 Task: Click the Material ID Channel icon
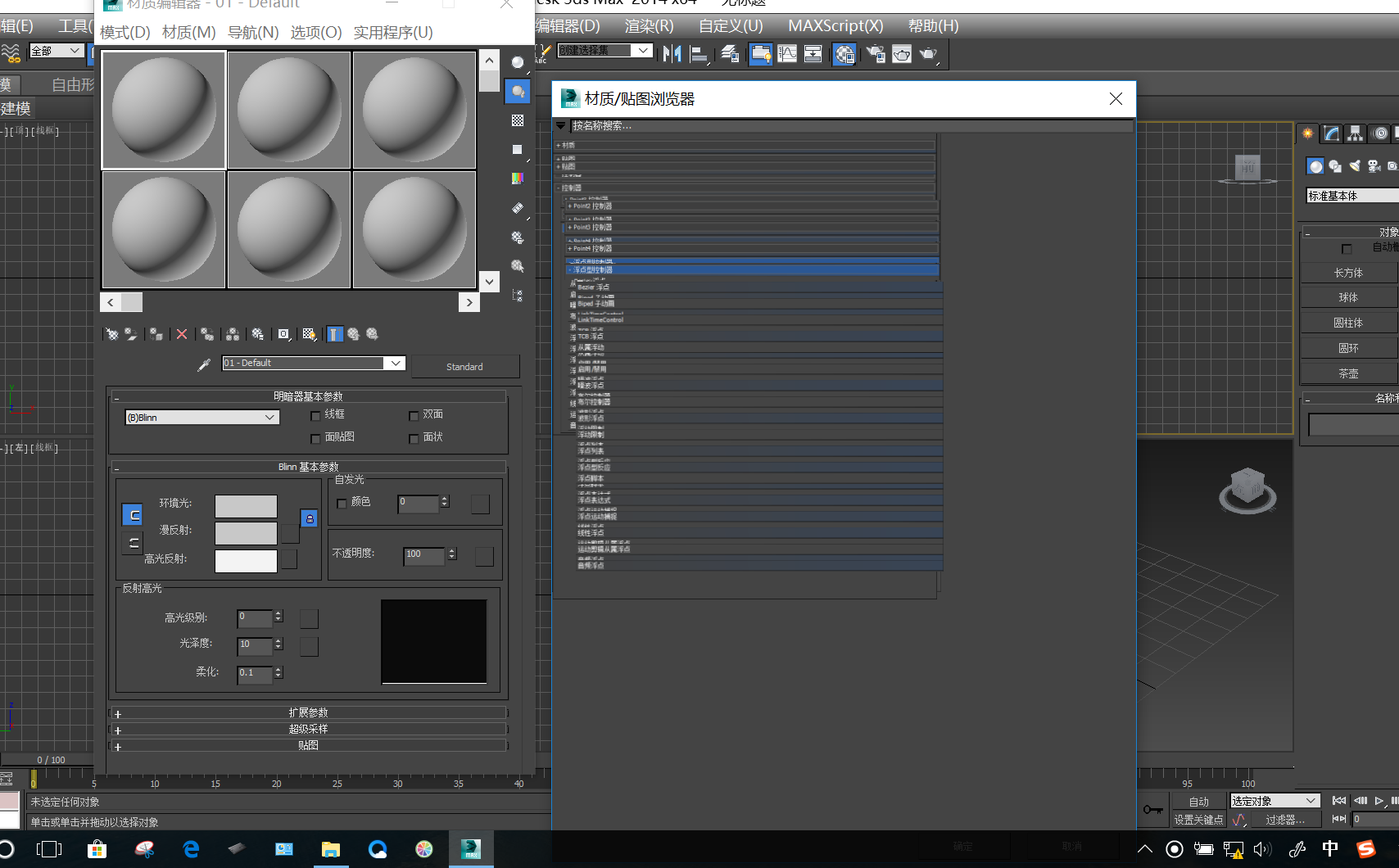point(283,334)
